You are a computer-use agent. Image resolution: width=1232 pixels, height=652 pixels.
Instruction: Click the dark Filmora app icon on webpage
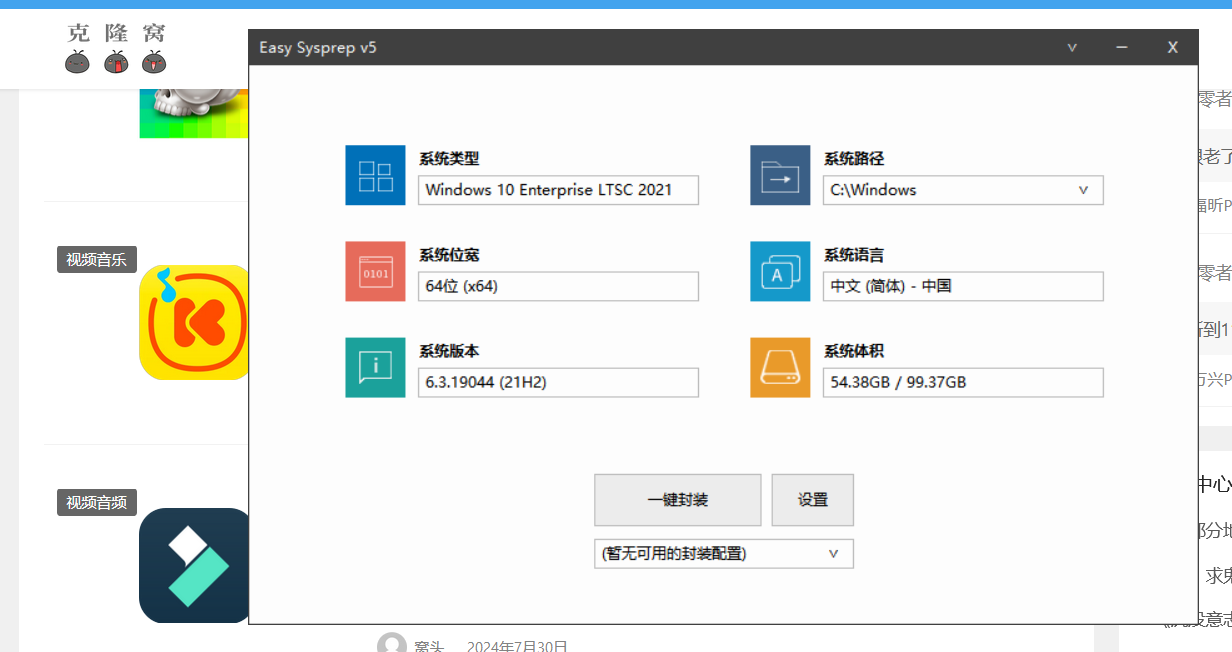(x=194, y=565)
